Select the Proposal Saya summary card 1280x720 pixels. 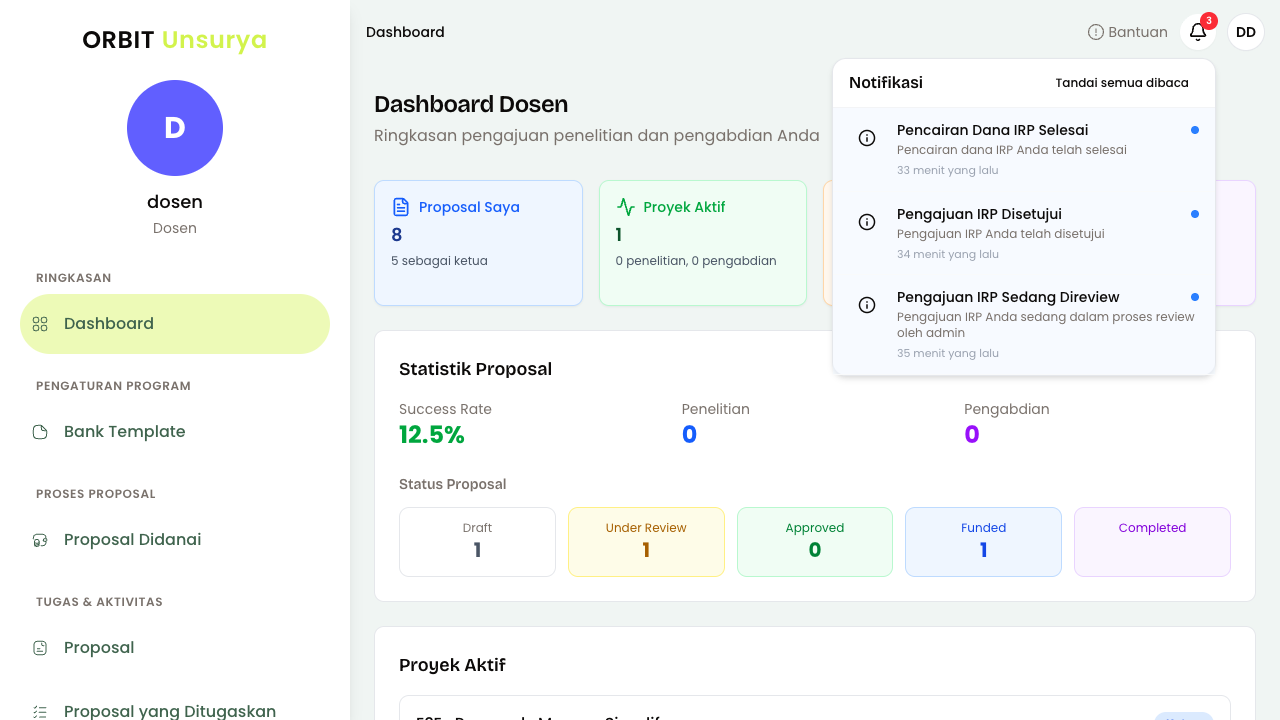[478, 243]
